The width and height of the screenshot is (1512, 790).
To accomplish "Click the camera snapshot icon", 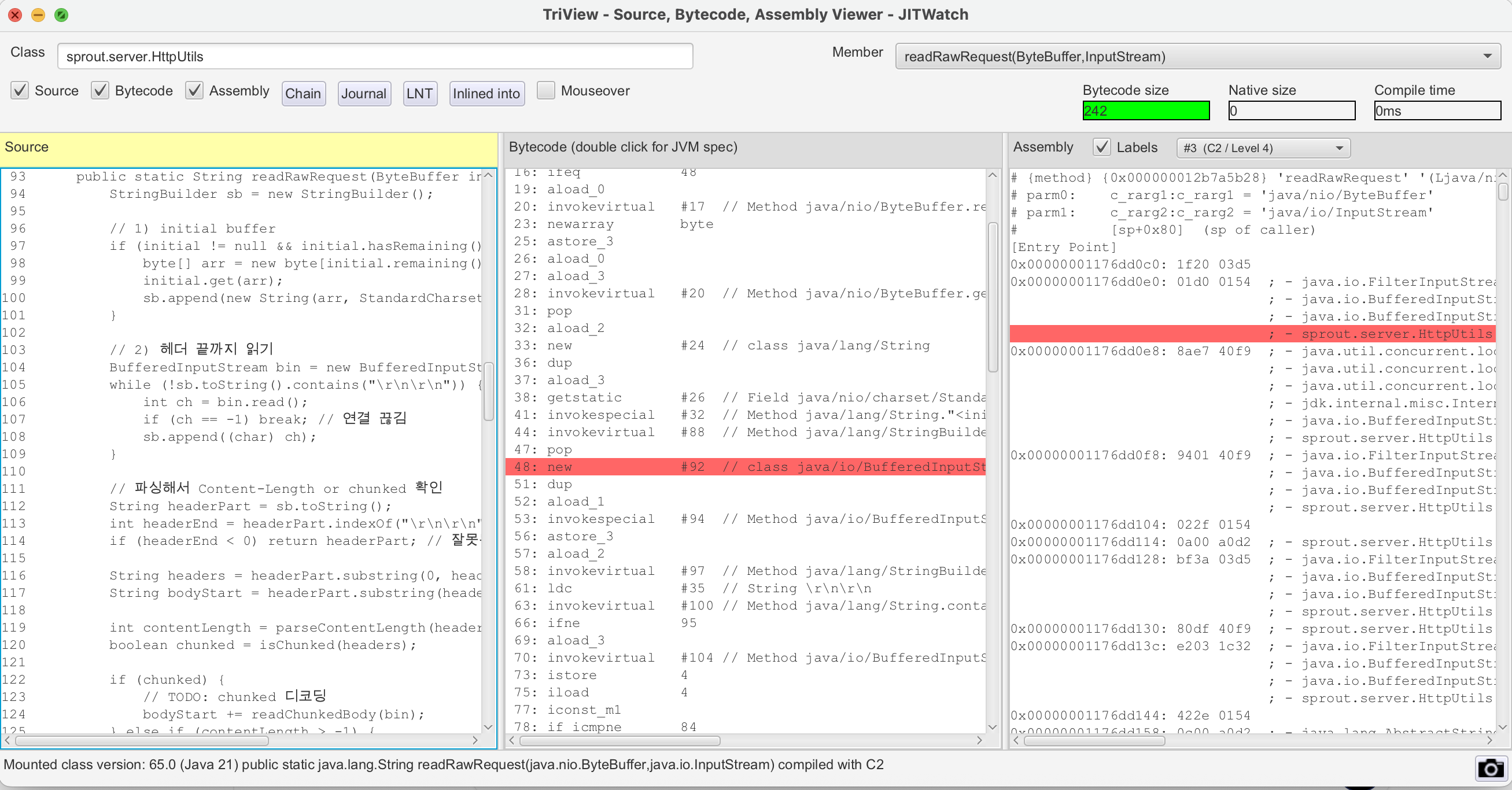I will 1489,767.
